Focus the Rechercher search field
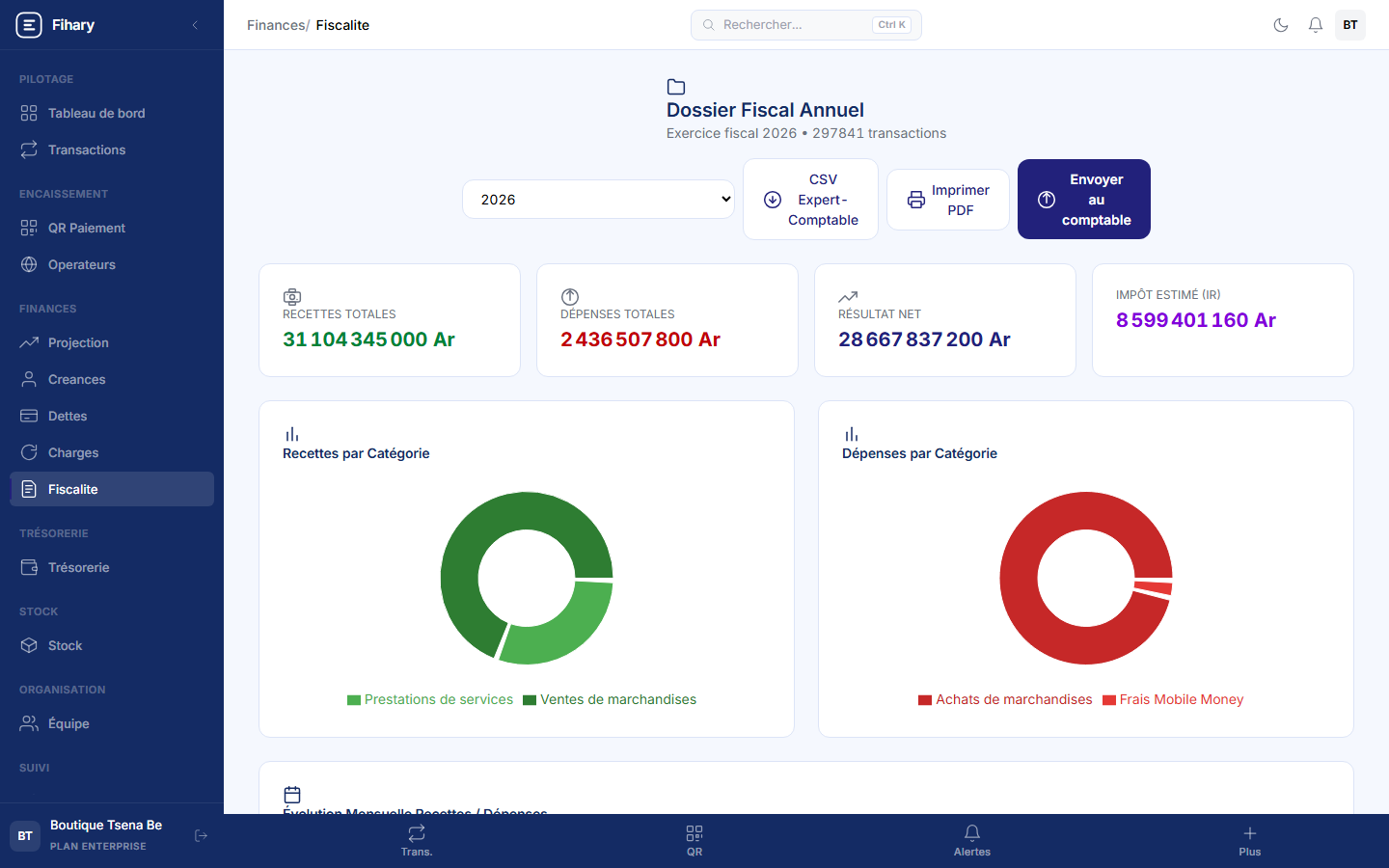The height and width of the screenshot is (868, 1389). pyautogui.click(x=806, y=25)
